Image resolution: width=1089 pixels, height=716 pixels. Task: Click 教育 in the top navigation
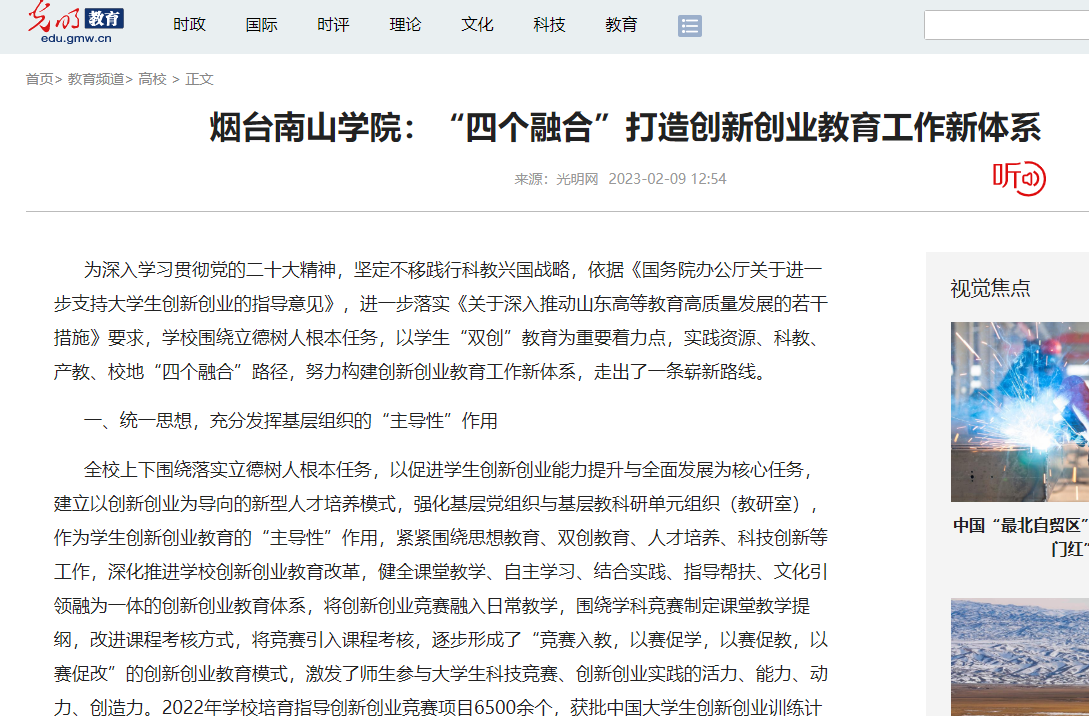pyautogui.click(x=621, y=25)
